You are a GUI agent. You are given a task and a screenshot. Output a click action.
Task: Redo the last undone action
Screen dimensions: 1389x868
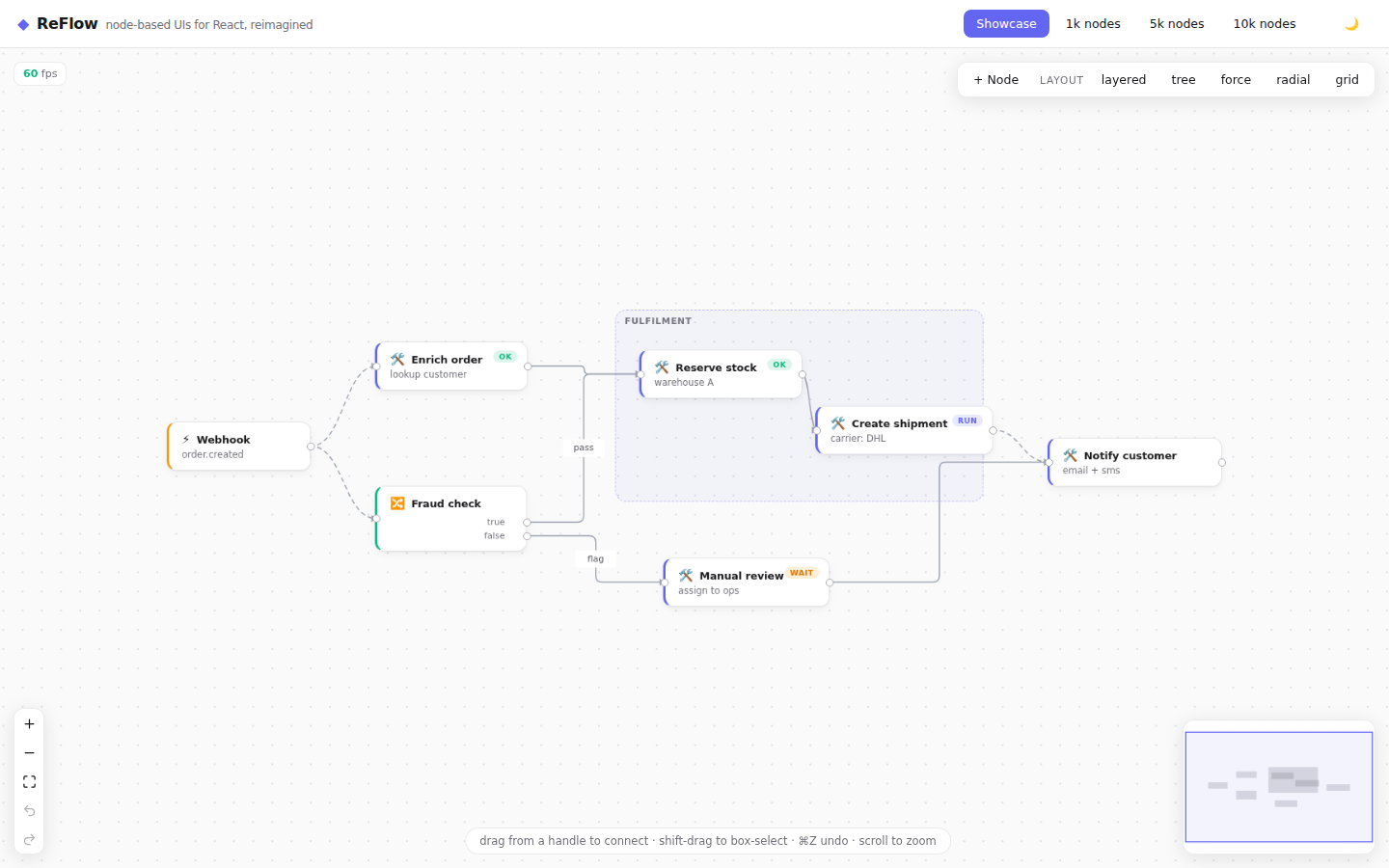pyautogui.click(x=29, y=840)
